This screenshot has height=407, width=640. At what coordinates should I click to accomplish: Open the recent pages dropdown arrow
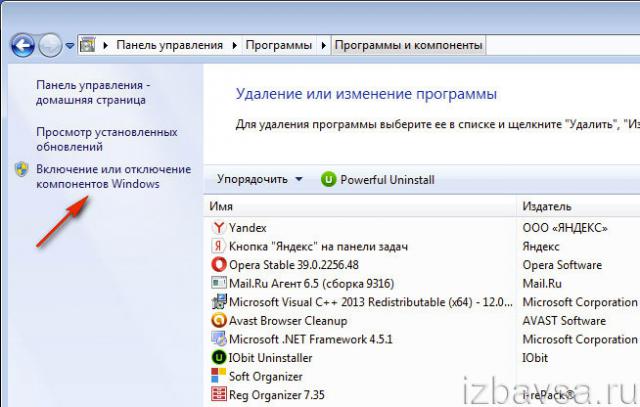[70, 46]
